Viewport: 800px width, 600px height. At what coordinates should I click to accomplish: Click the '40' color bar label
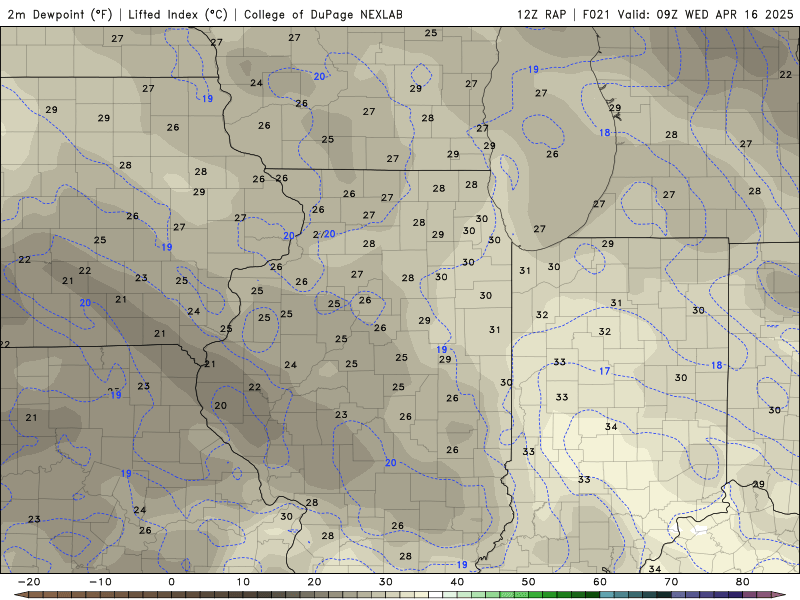click(x=457, y=582)
